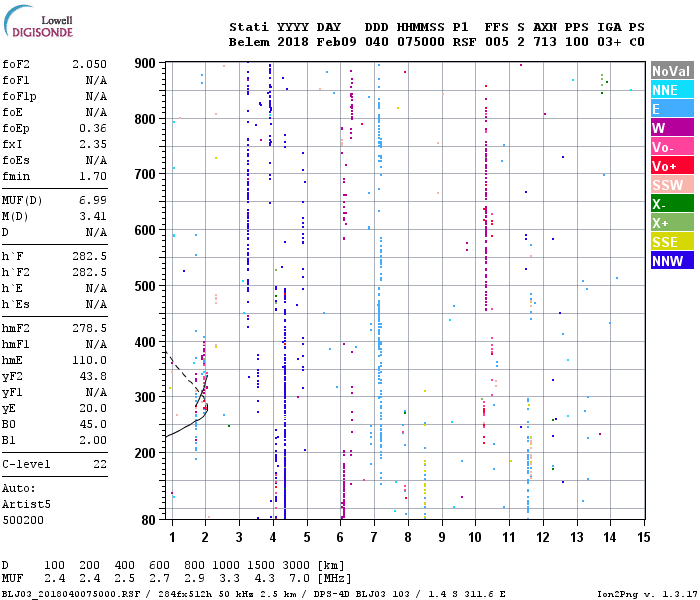
Task: Click the BLJ03_2018040075000.RSF file name
Action: (x=71, y=594)
